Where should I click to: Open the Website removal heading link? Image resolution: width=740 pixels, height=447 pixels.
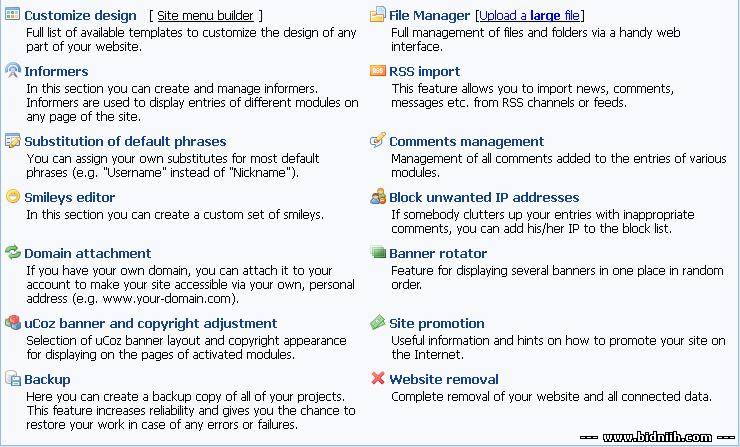pyautogui.click(x=444, y=380)
